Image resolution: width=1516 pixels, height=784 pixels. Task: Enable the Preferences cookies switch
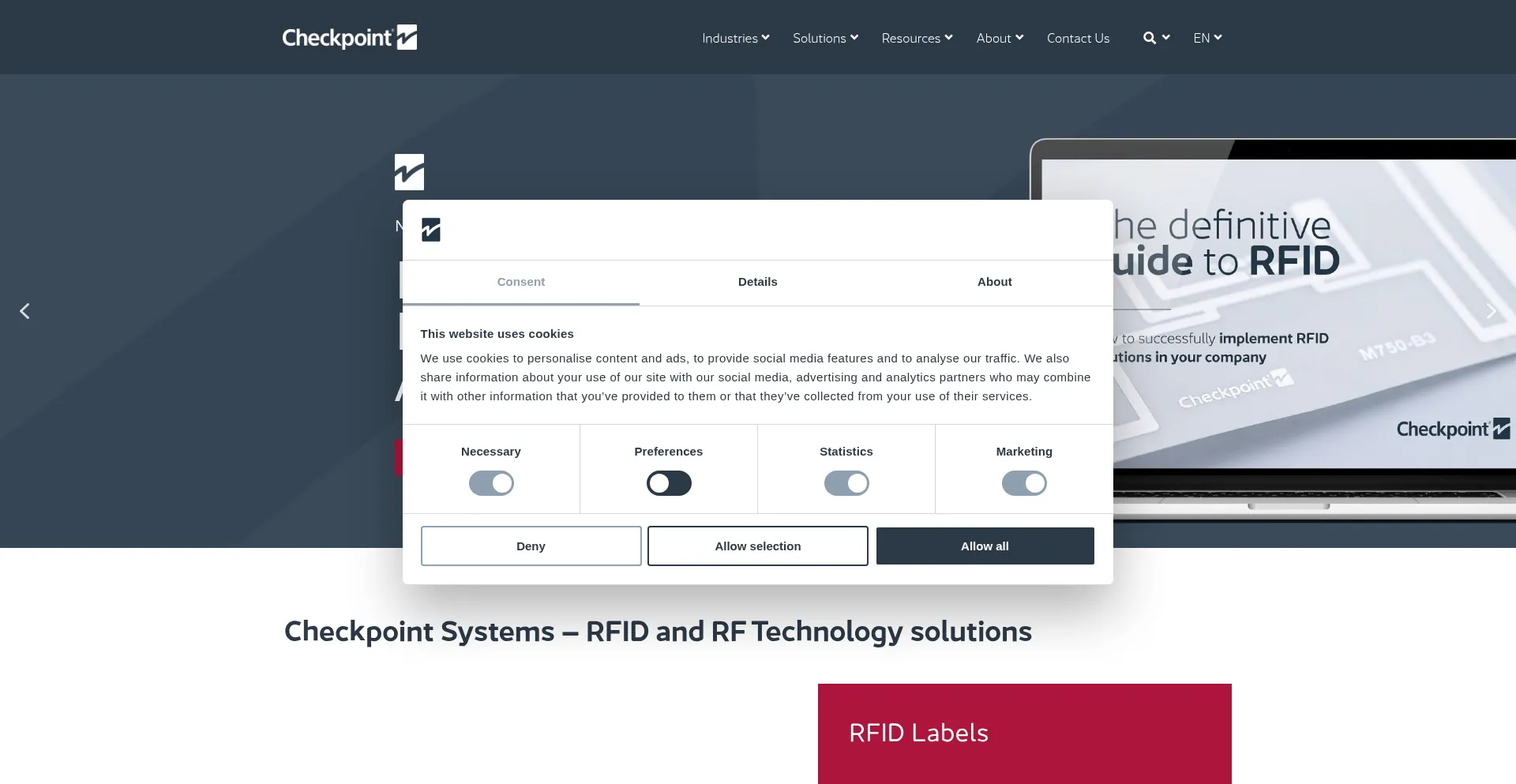pyautogui.click(x=669, y=483)
